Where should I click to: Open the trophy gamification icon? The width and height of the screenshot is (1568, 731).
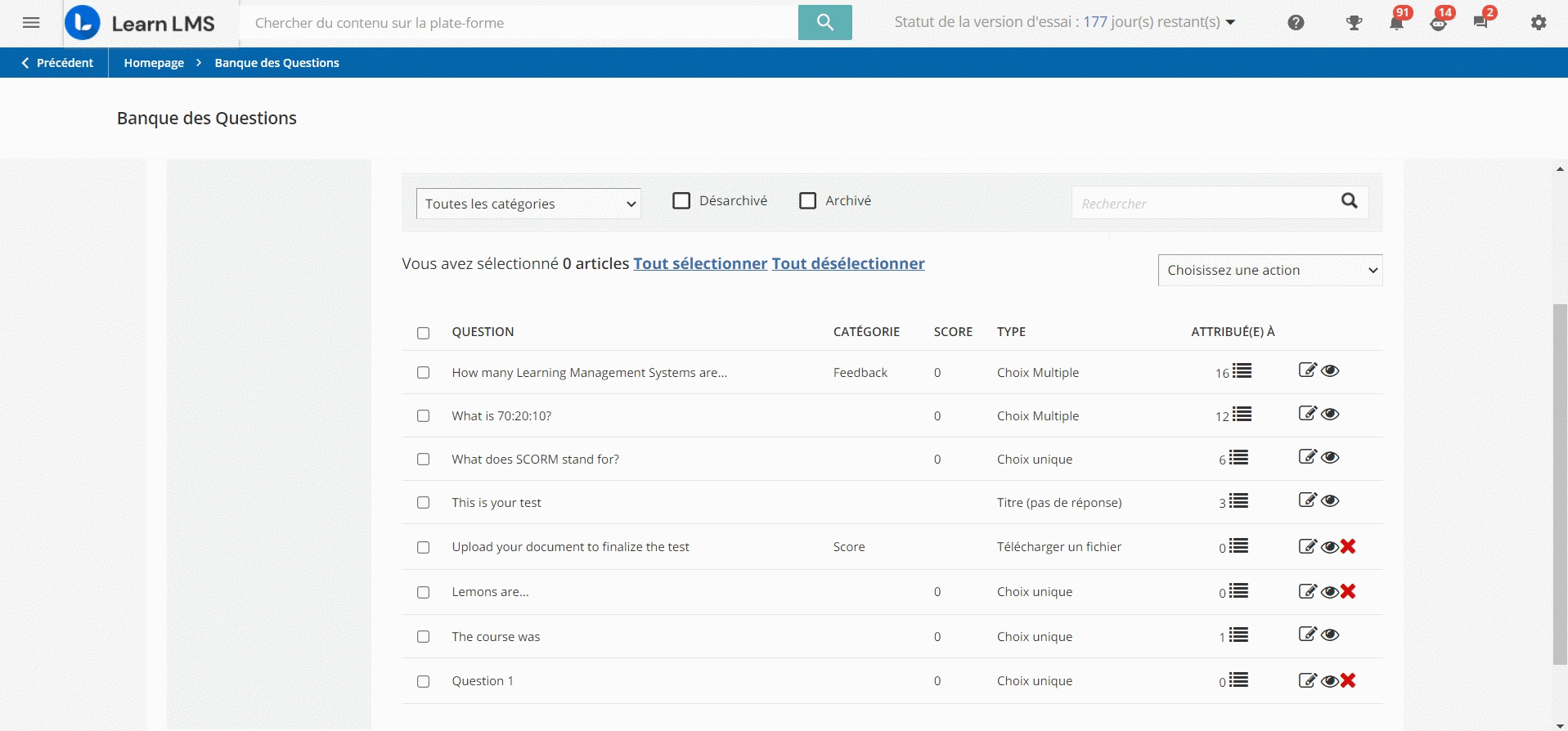pos(1355,23)
